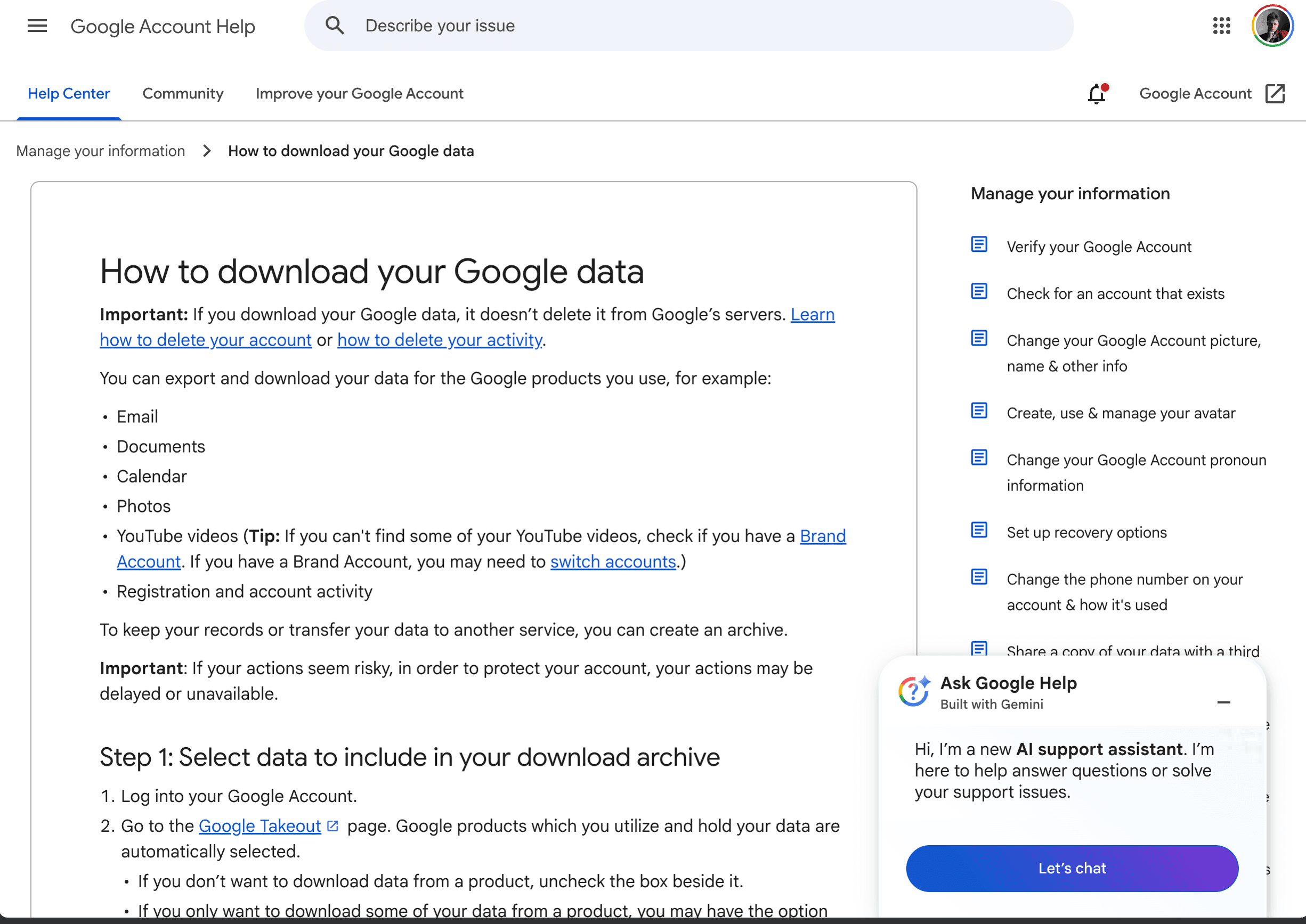Open the Brand Account link
The width and height of the screenshot is (1306, 924).
[x=823, y=536]
